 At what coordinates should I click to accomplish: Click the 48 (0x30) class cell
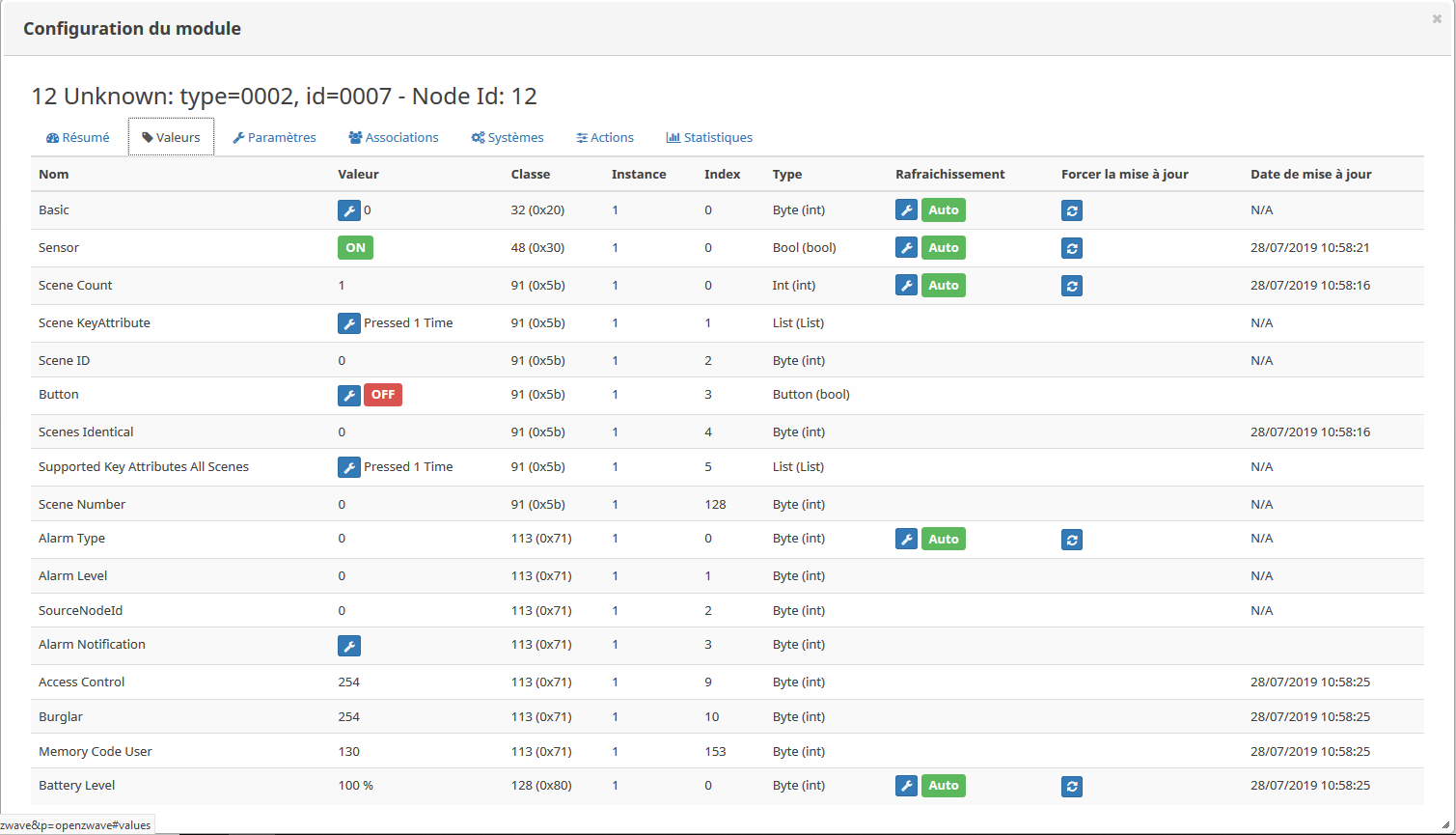pyautogui.click(x=538, y=248)
